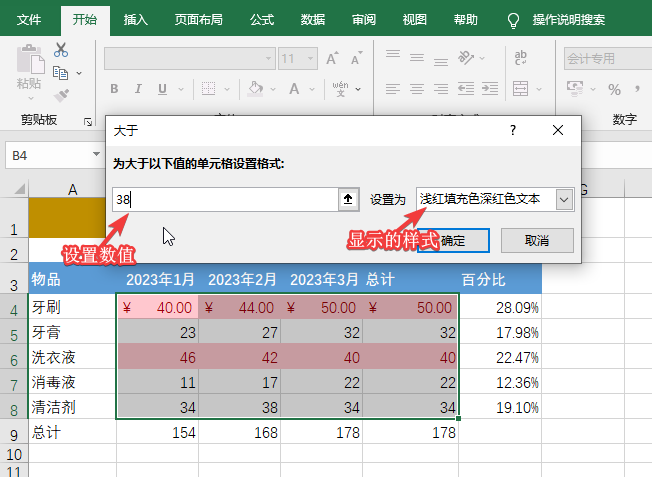The width and height of the screenshot is (652, 477).
Task: Open the font name combo box
Action: [190, 58]
